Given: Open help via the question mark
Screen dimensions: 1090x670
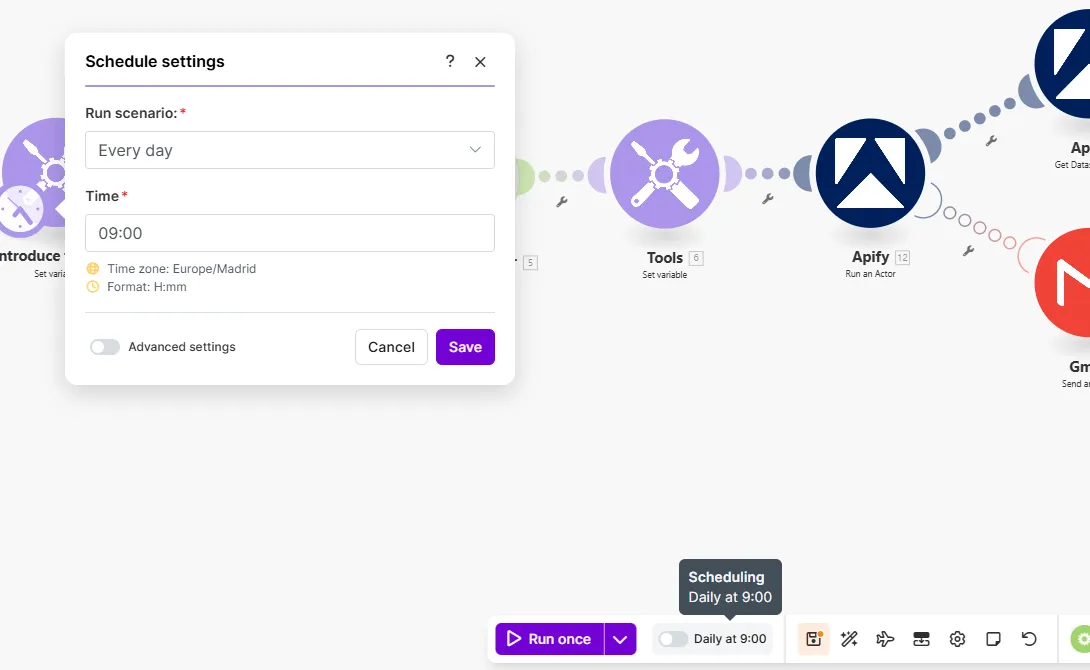Looking at the screenshot, I should 449,61.
